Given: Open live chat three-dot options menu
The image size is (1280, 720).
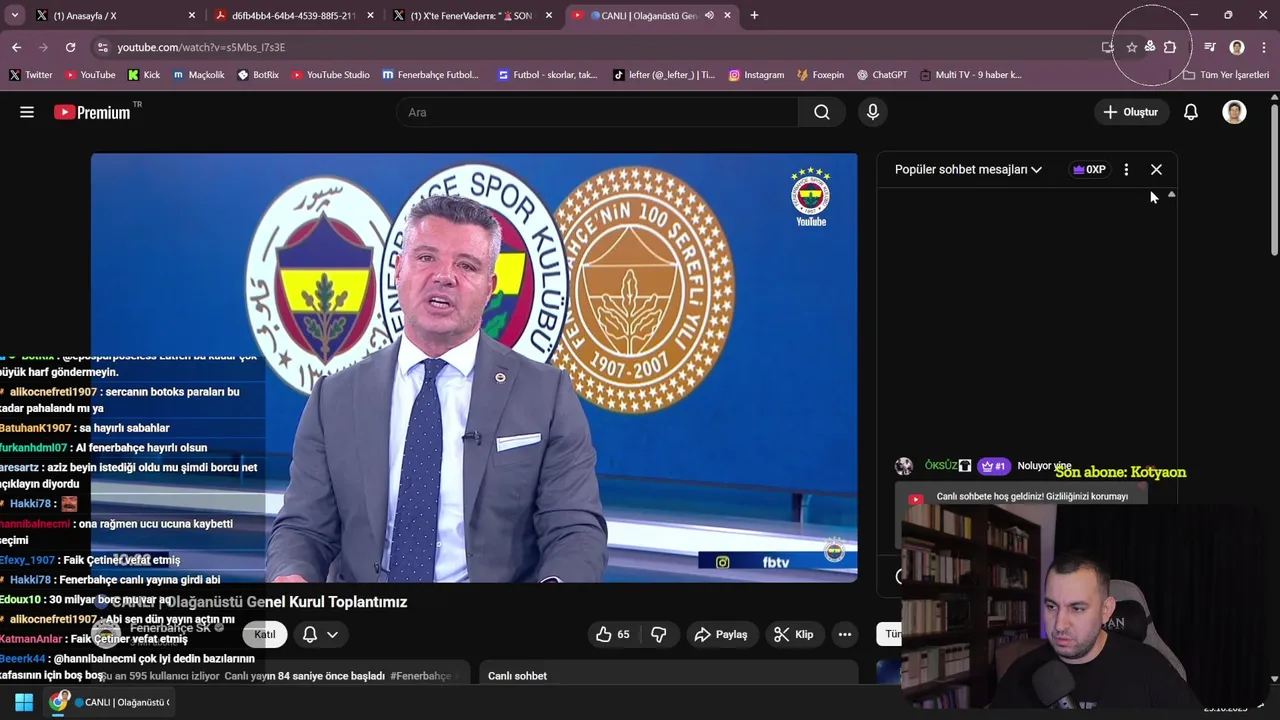Looking at the screenshot, I should pyautogui.click(x=1126, y=169).
